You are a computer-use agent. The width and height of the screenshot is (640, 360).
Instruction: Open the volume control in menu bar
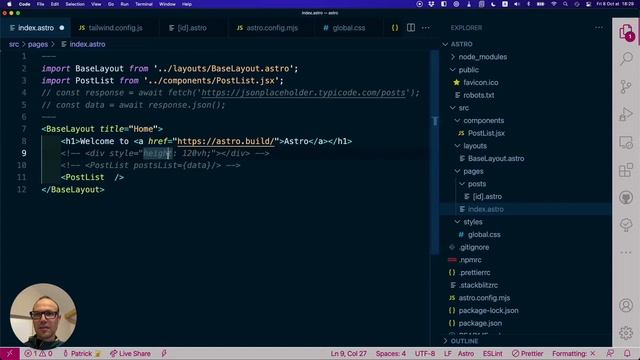pyautogui.click(x=517, y=4)
